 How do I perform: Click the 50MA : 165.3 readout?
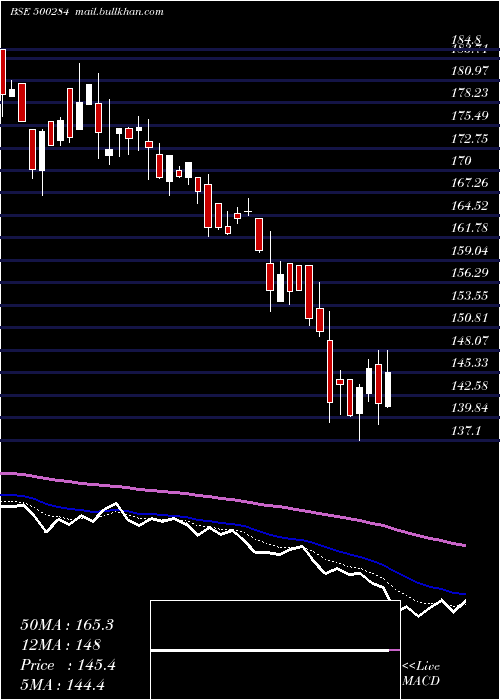coord(67,625)
